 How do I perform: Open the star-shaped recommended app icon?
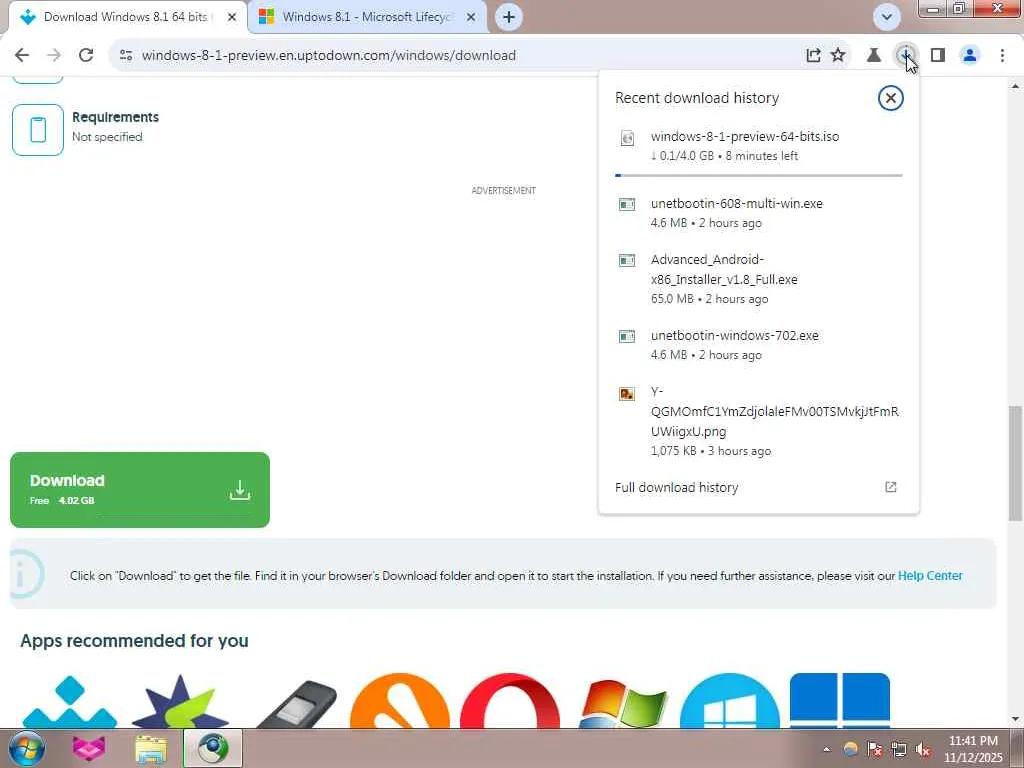point(180,702)
